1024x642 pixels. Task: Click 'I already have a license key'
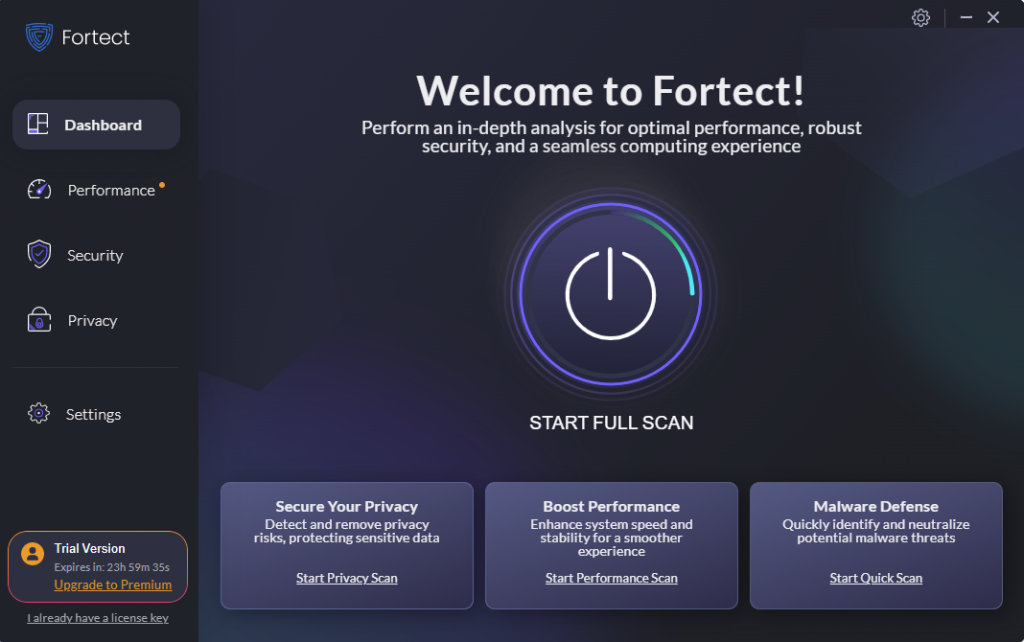[x=96, y=618]
